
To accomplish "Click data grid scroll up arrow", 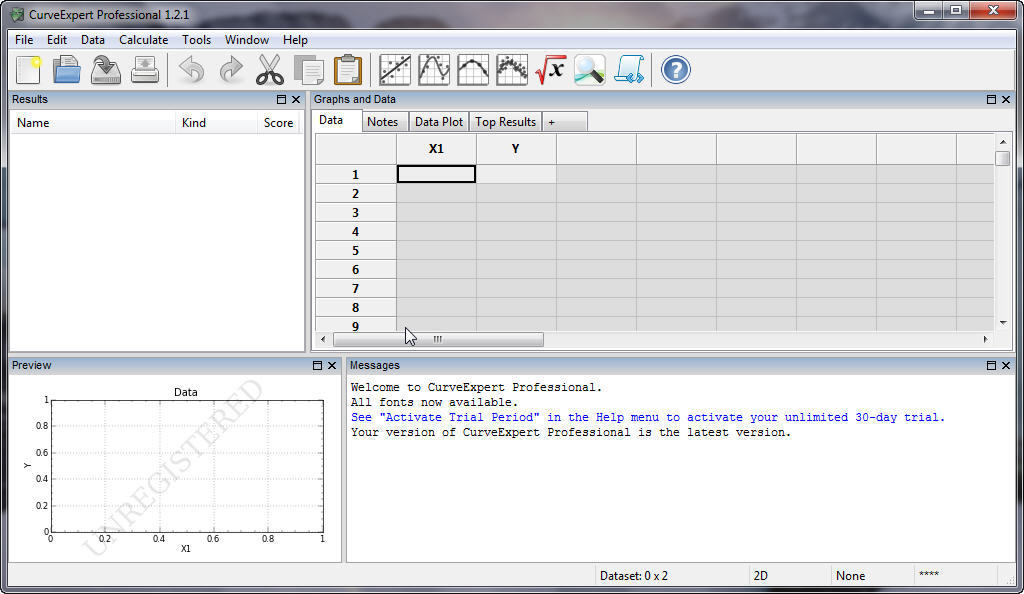I will pyautogui.click(x=1003, y=142).
